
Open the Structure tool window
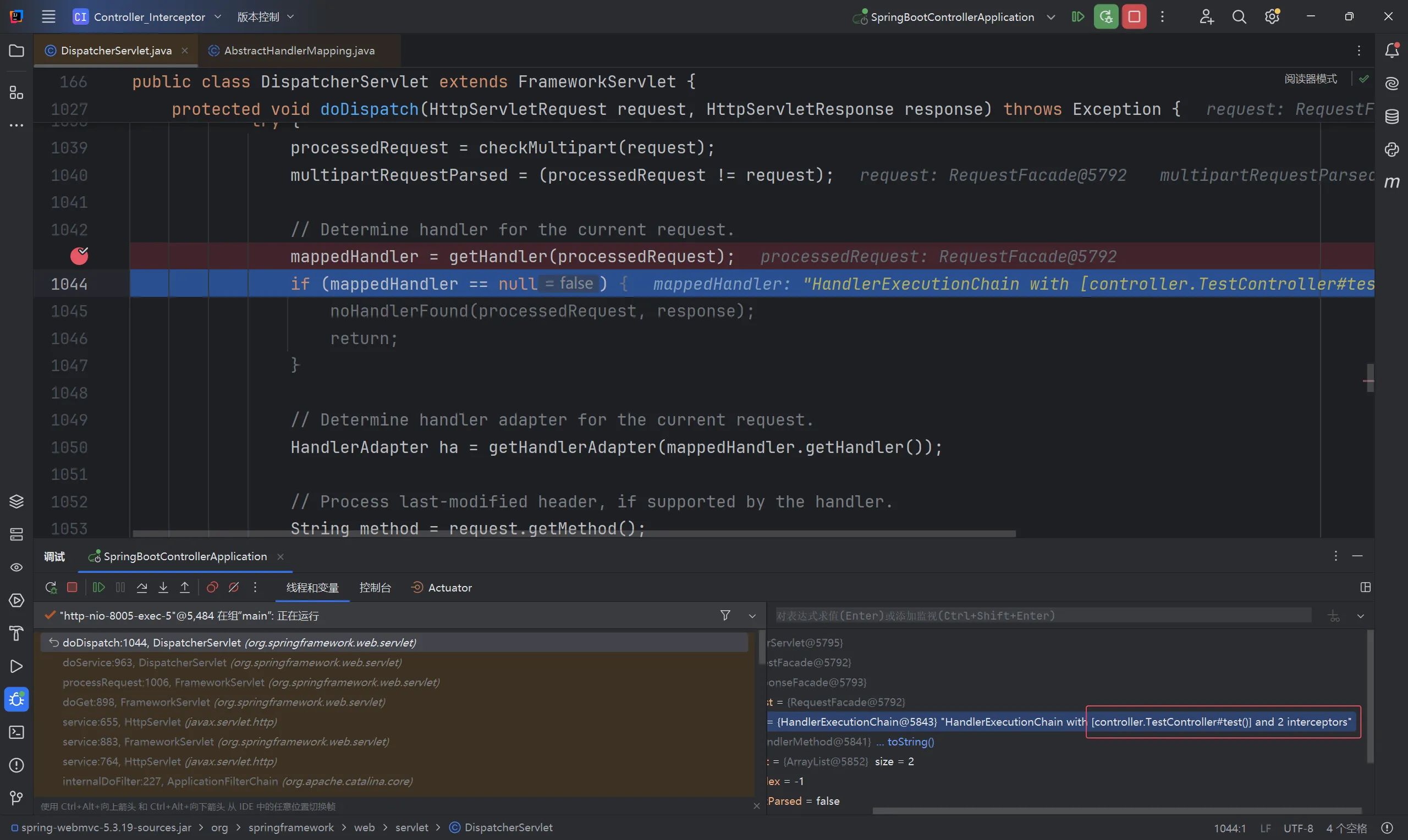(x=16, y=92)
